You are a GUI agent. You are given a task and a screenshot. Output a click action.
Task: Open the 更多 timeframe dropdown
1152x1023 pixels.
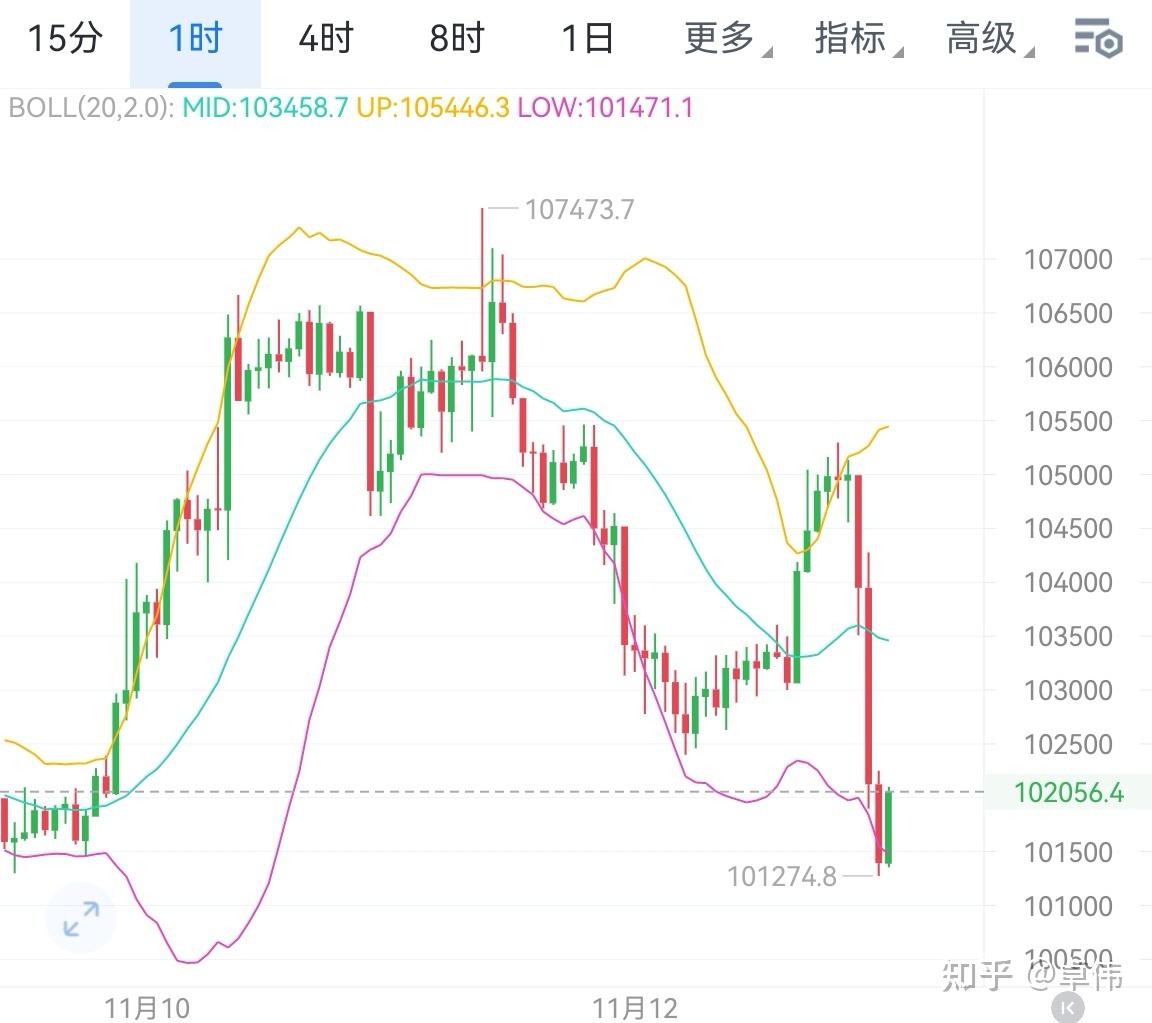(722, 40)
